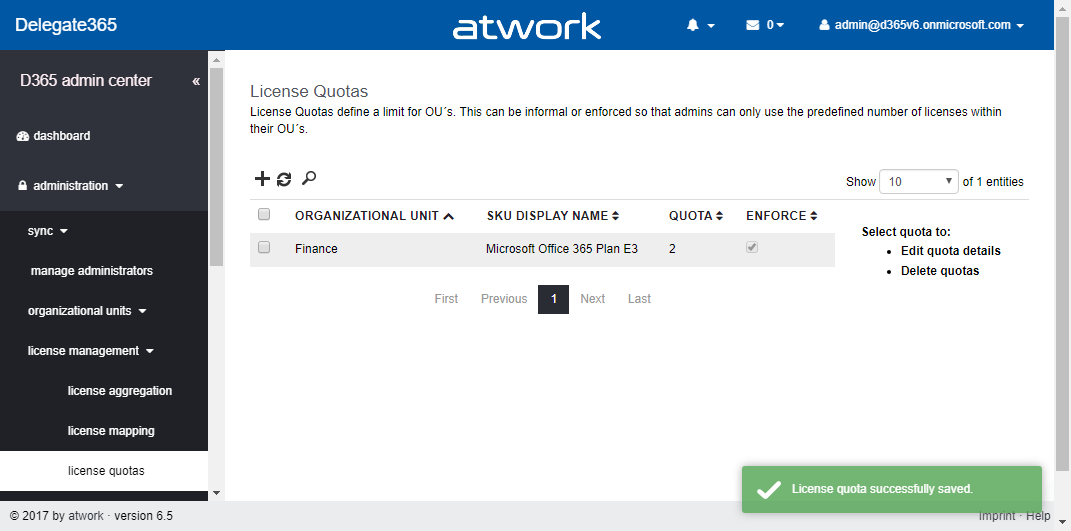Collapse the sidebar with double chevron
The image size is (1071, 531).
coord(196,81)
